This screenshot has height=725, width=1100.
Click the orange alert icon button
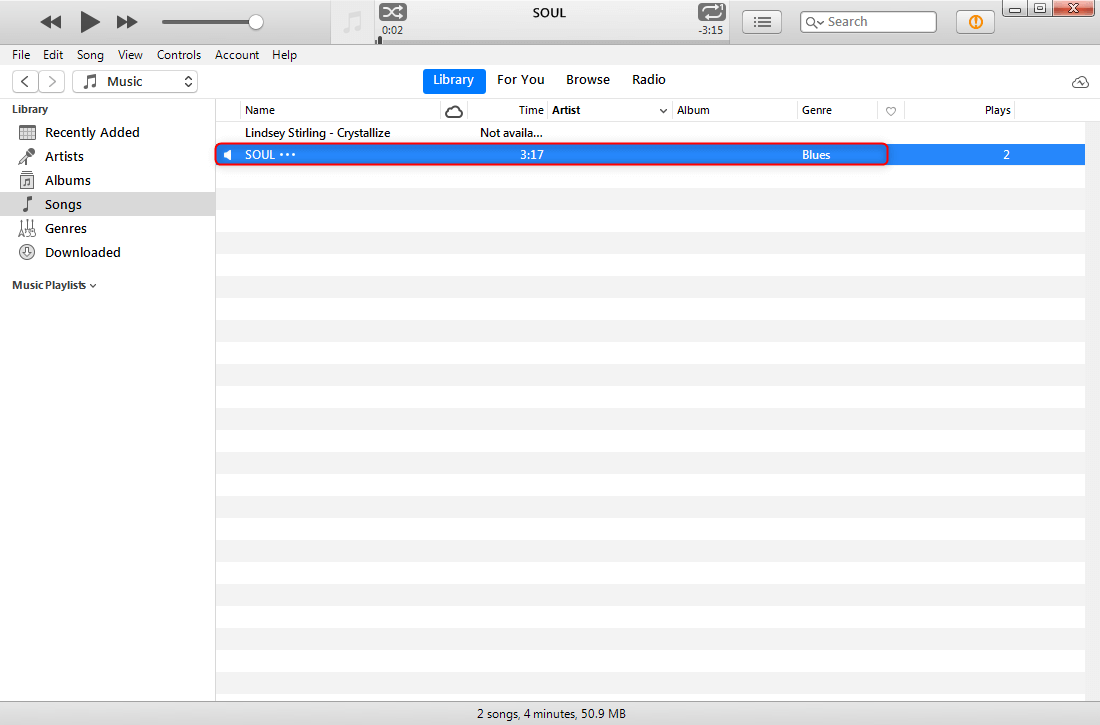pyautogui.click(x=975, y=22)
